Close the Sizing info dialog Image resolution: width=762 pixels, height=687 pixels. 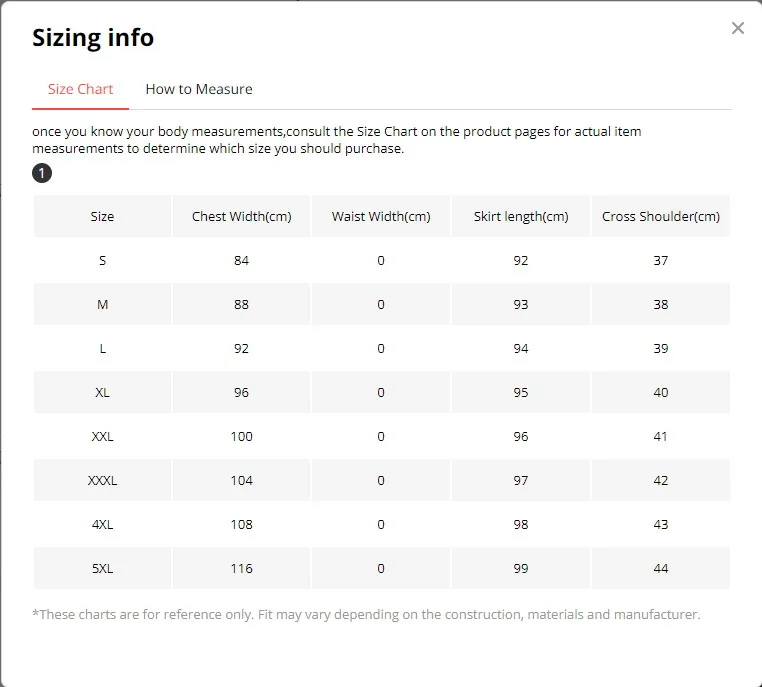click(738, 28)
